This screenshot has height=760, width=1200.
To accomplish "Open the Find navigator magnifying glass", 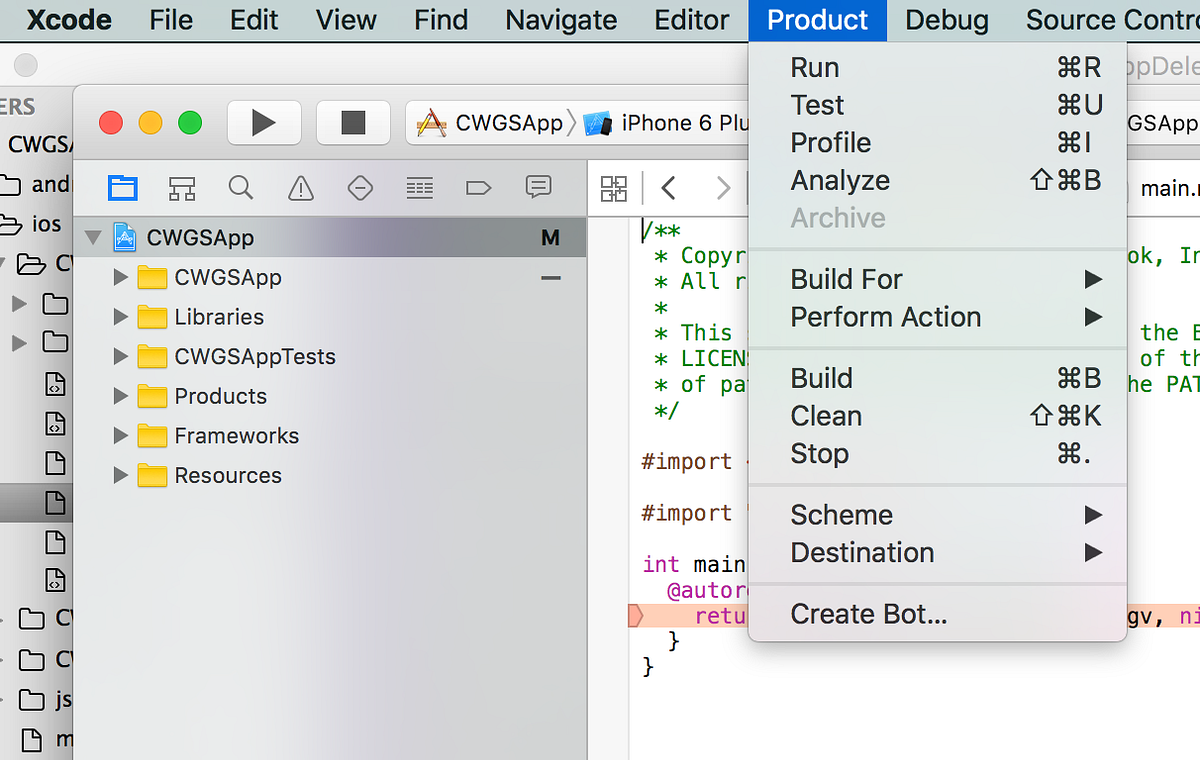I will click(241, 187).
